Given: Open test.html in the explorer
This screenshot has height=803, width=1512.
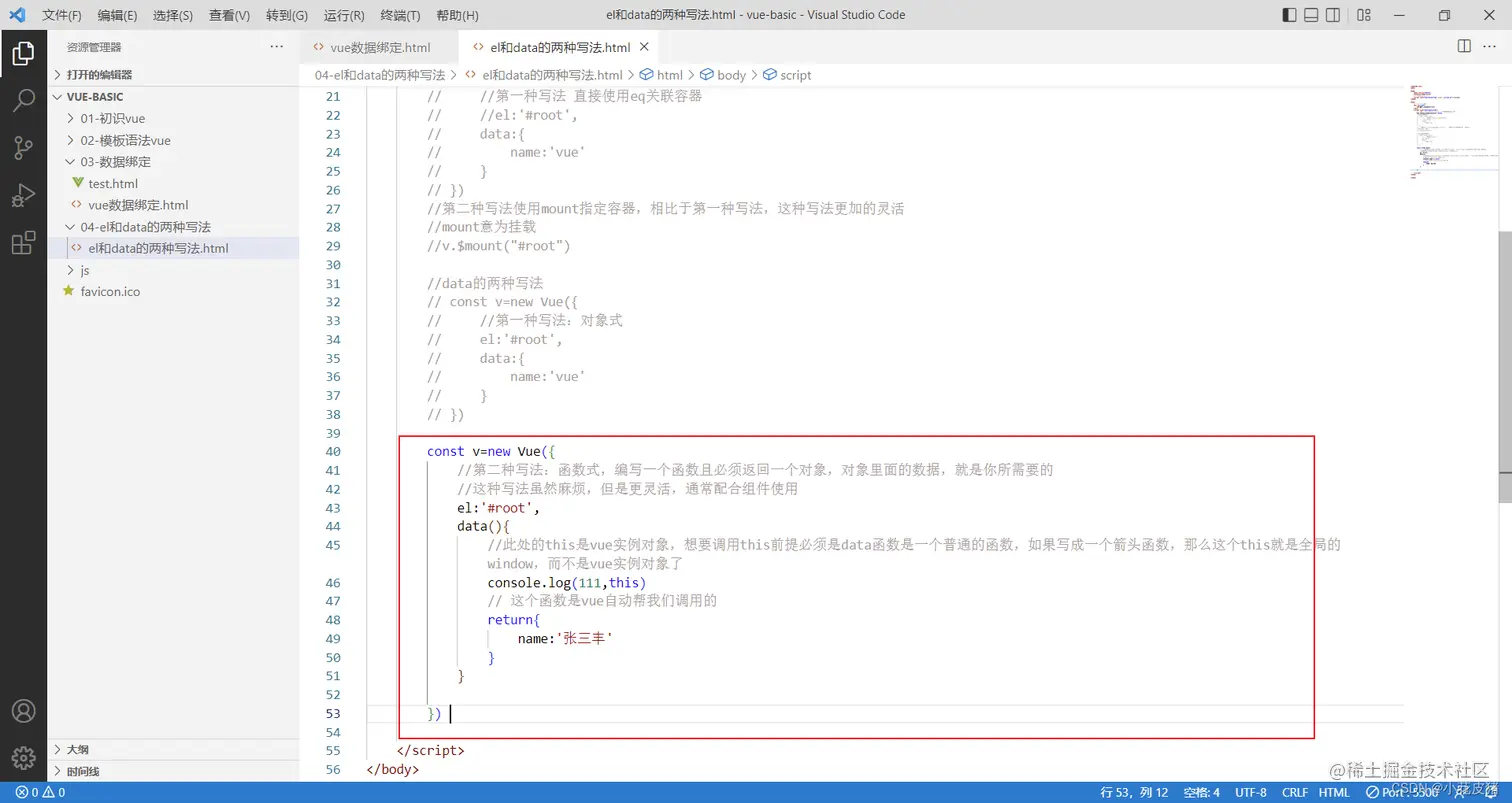Looking at the screenshot, I should (173, 183).
